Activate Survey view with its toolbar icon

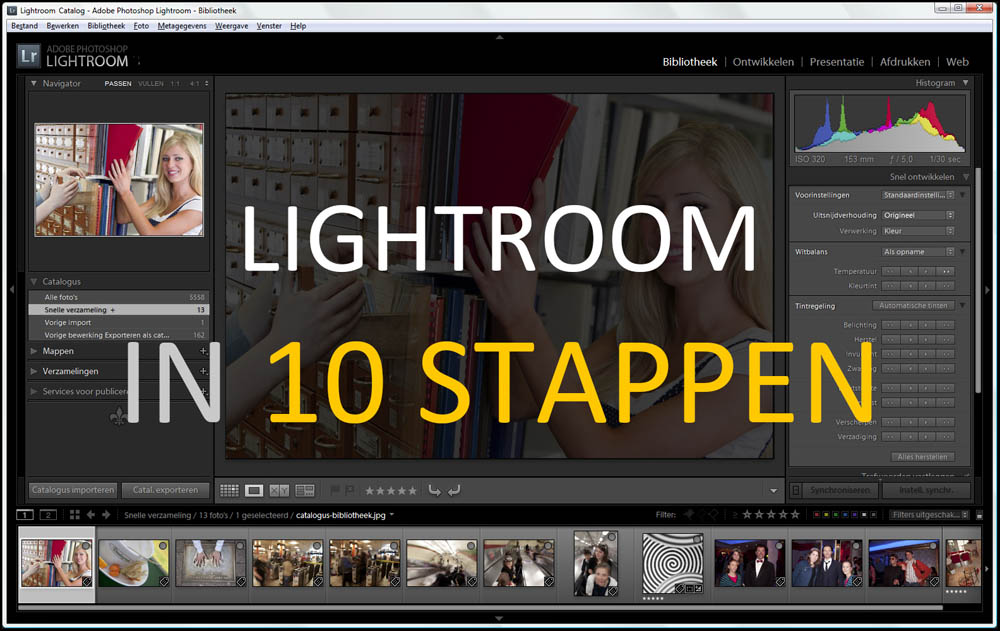[x=305, y=490]
